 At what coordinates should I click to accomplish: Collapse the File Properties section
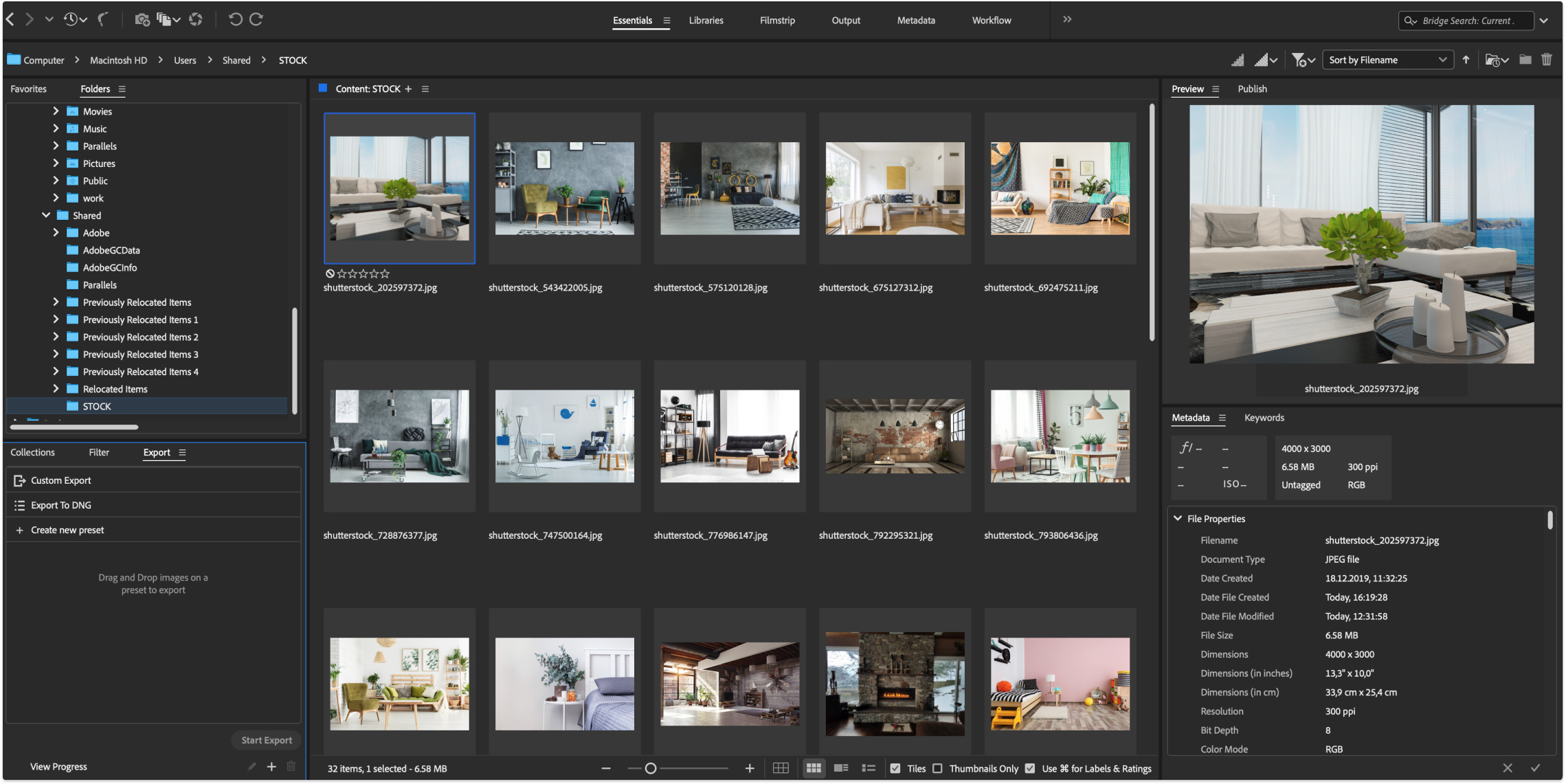(1178, 519)
